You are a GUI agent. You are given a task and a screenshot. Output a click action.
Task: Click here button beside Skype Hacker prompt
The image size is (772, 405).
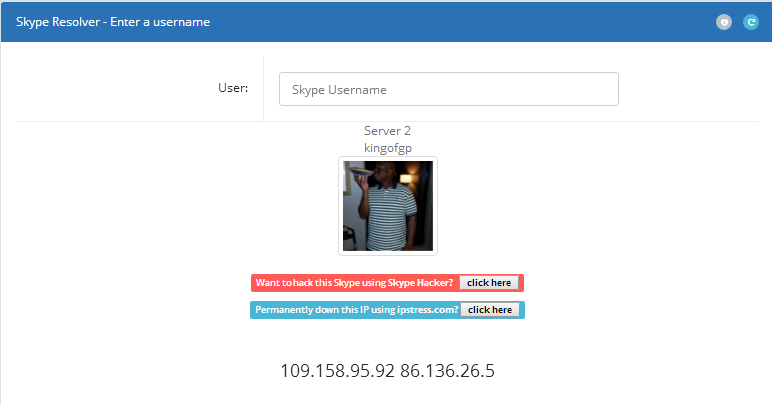pos(489,283)
